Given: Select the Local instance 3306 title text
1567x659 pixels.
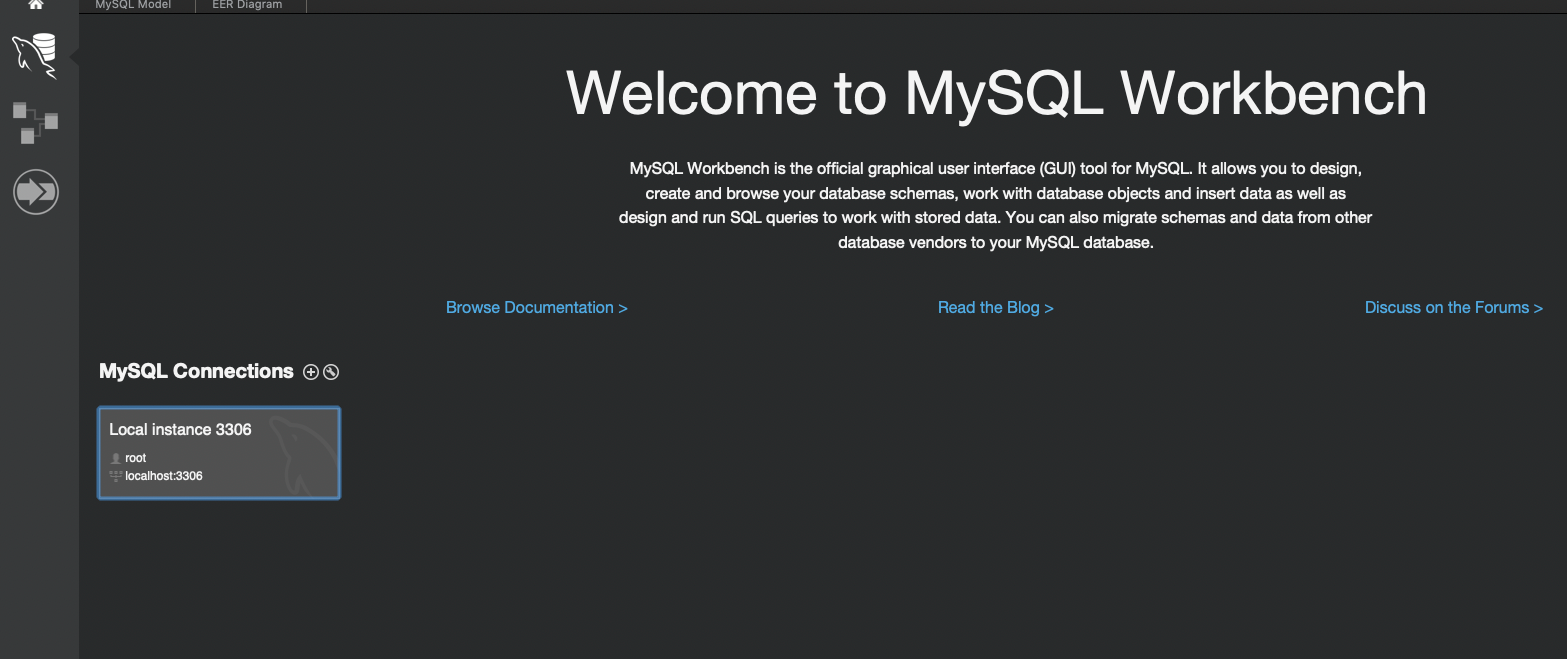Looking at the screenshot, I should 180,430.
